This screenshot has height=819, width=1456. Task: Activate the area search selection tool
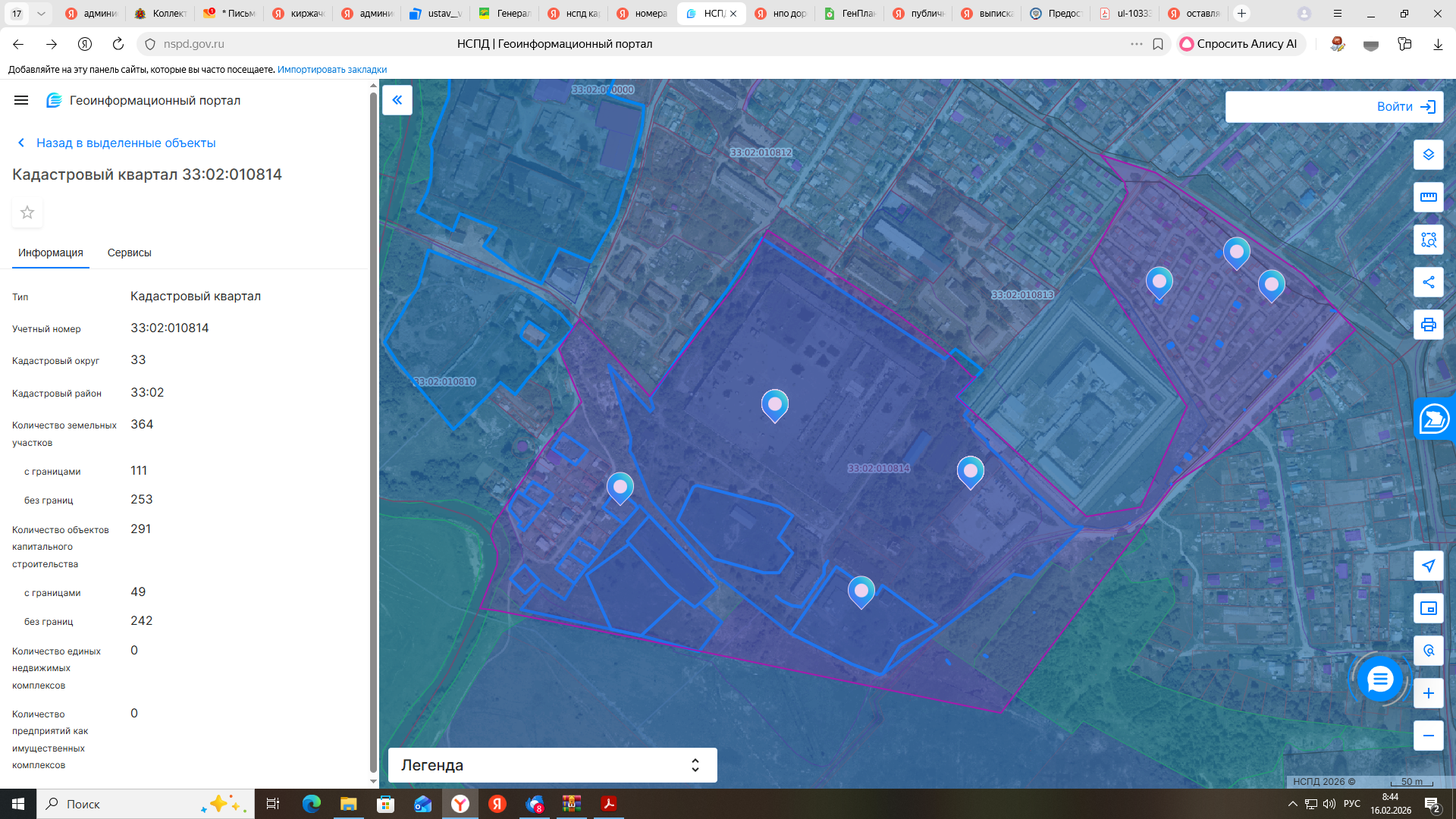coord(1428,240)
